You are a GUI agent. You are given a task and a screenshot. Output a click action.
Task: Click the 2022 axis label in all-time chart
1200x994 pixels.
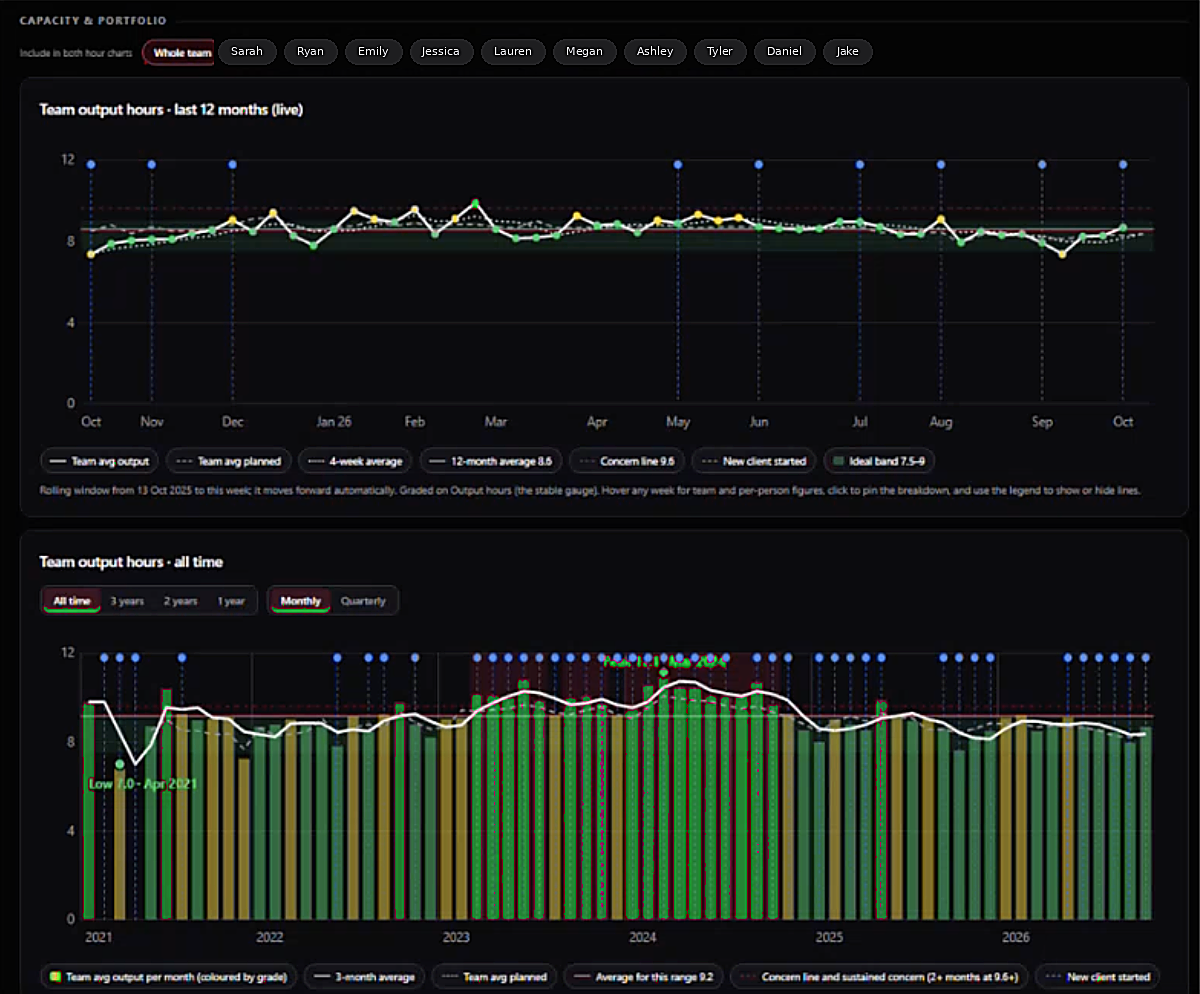click(270, 937)
